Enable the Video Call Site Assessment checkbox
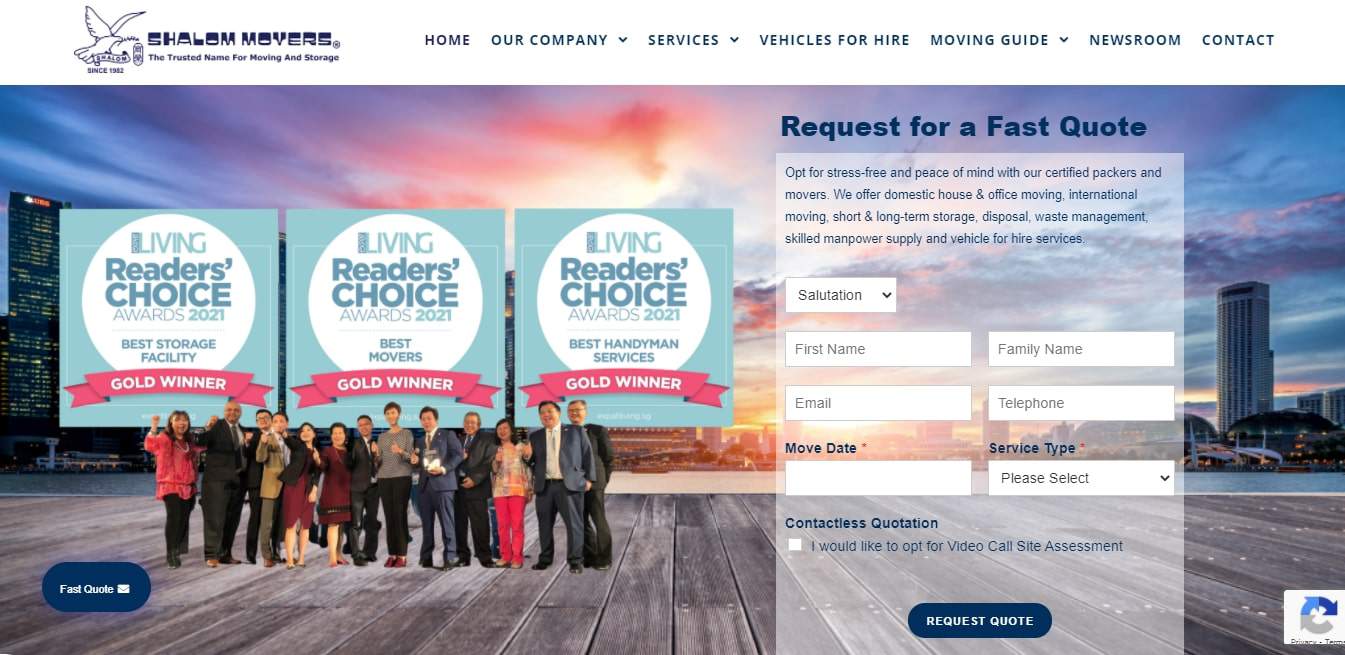1345x655 pixels. [795, 545]
